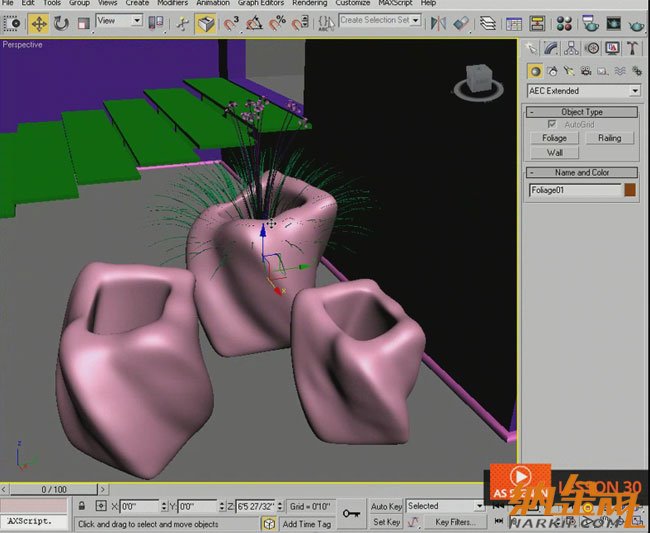Image resolution: width=650 pixels, height=533 pixels.
Task: Click the Z coordinate field
Action: click(255, 506)
